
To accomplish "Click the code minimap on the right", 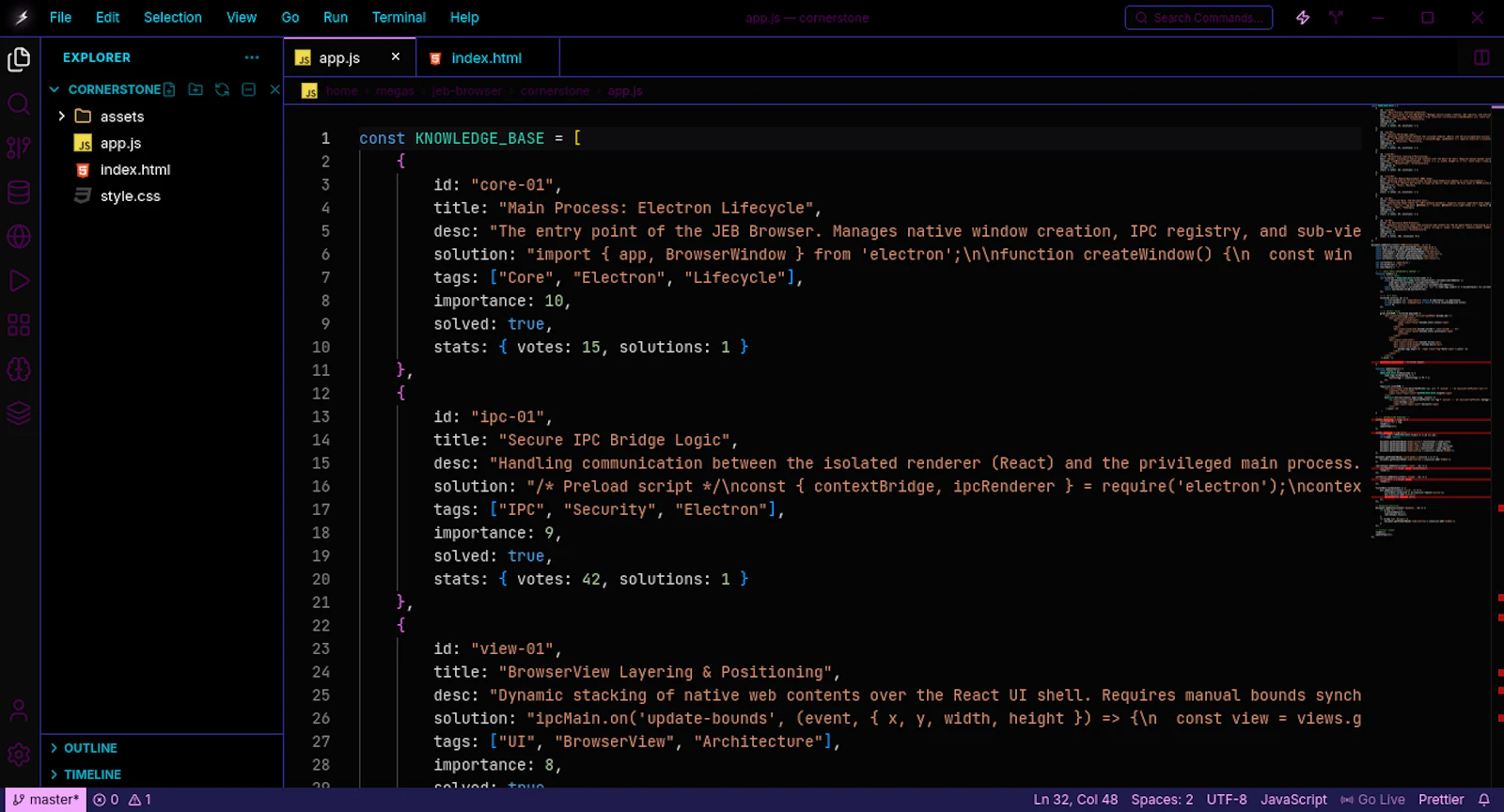I will 1432,320.
